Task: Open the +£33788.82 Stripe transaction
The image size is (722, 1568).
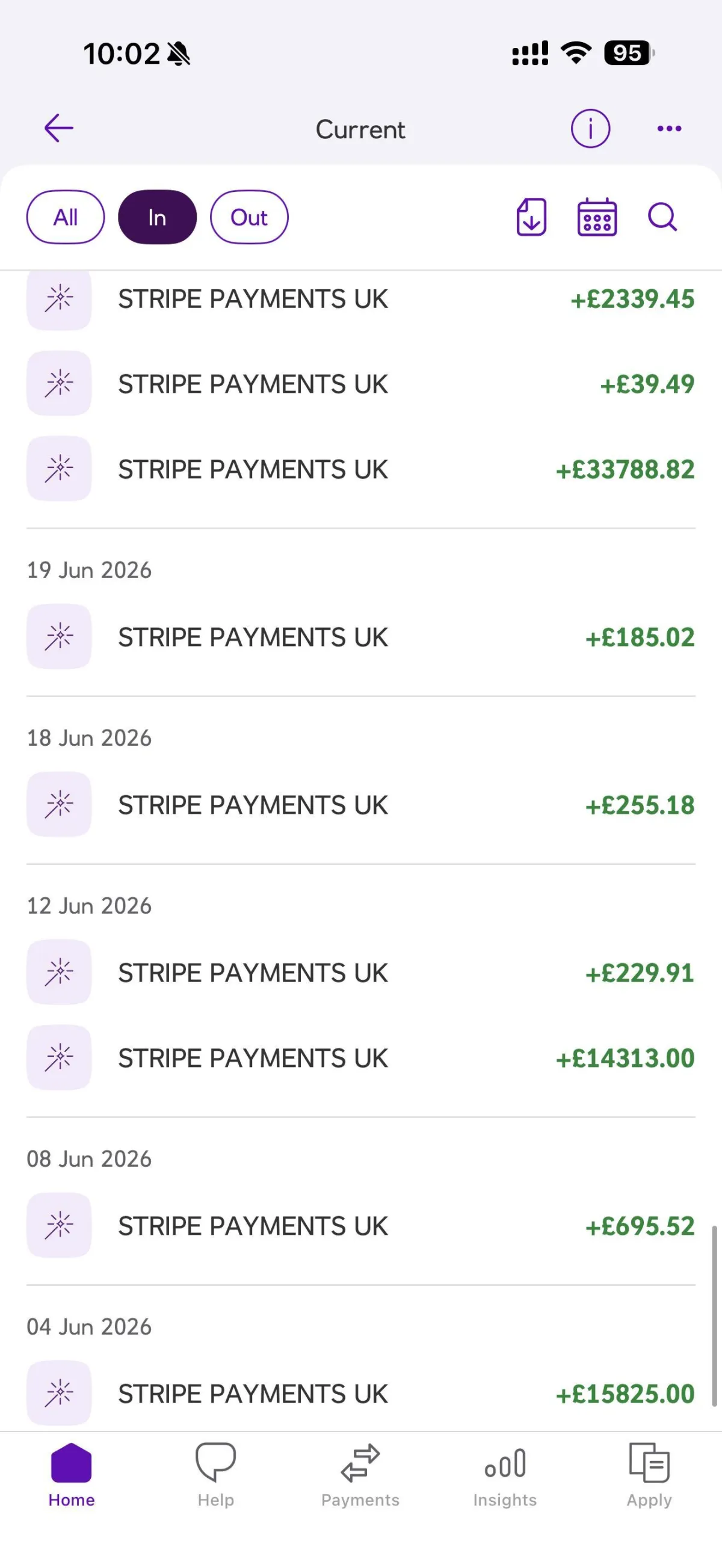Action: (360, 469)
